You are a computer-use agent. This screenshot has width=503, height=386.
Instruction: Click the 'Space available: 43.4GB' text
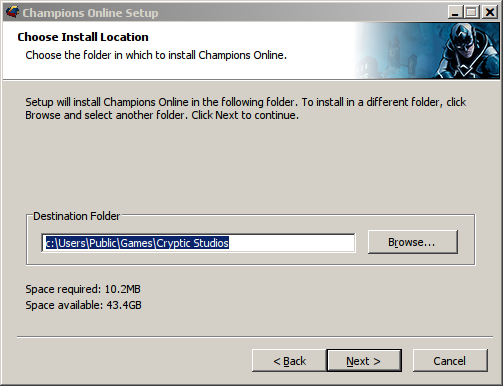click(83, 305)
